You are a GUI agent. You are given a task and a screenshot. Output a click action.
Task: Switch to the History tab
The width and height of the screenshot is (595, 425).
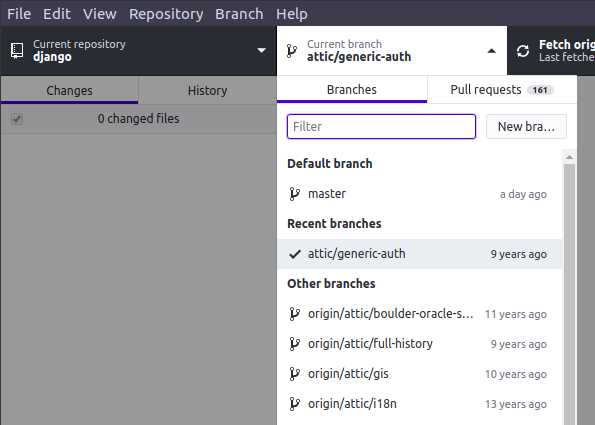[x=207, y=91]
